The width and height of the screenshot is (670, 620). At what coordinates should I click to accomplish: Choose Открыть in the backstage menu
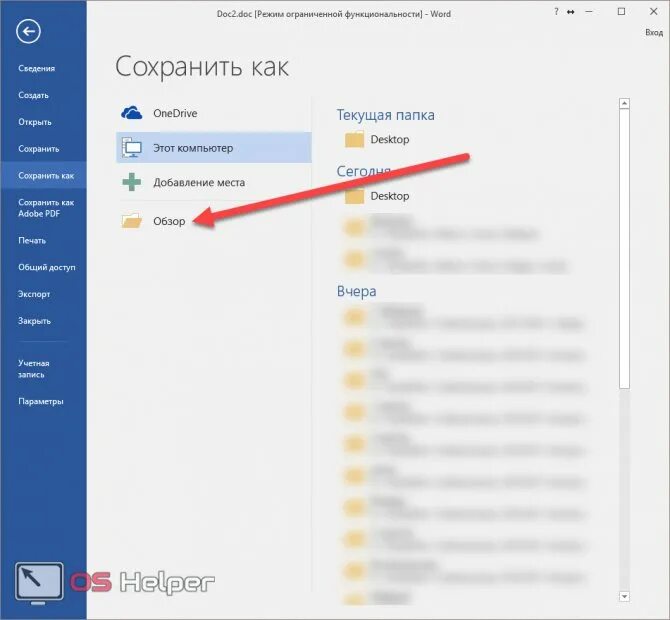35,122
